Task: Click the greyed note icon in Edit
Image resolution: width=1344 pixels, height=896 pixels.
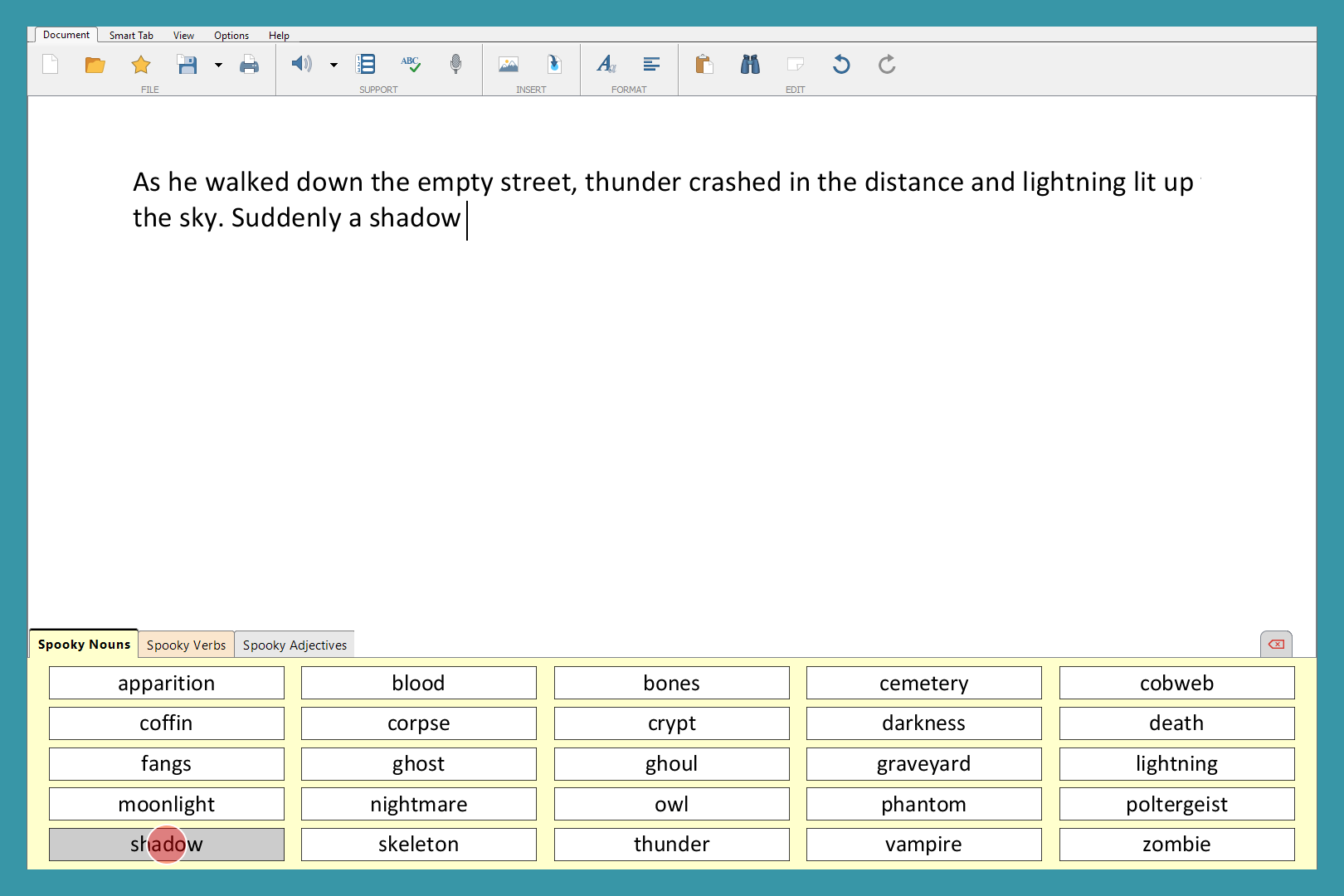Action: point(796,64)
